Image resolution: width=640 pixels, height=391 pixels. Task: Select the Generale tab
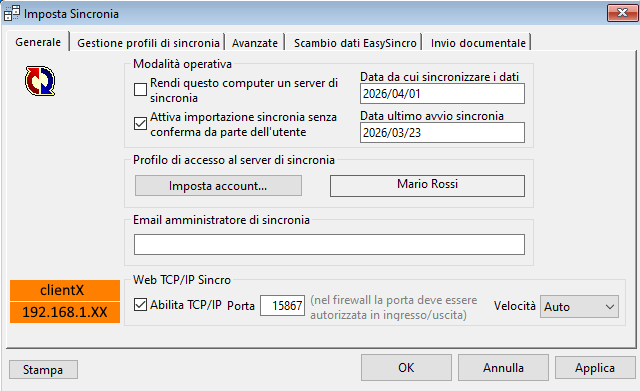point(38,42)
